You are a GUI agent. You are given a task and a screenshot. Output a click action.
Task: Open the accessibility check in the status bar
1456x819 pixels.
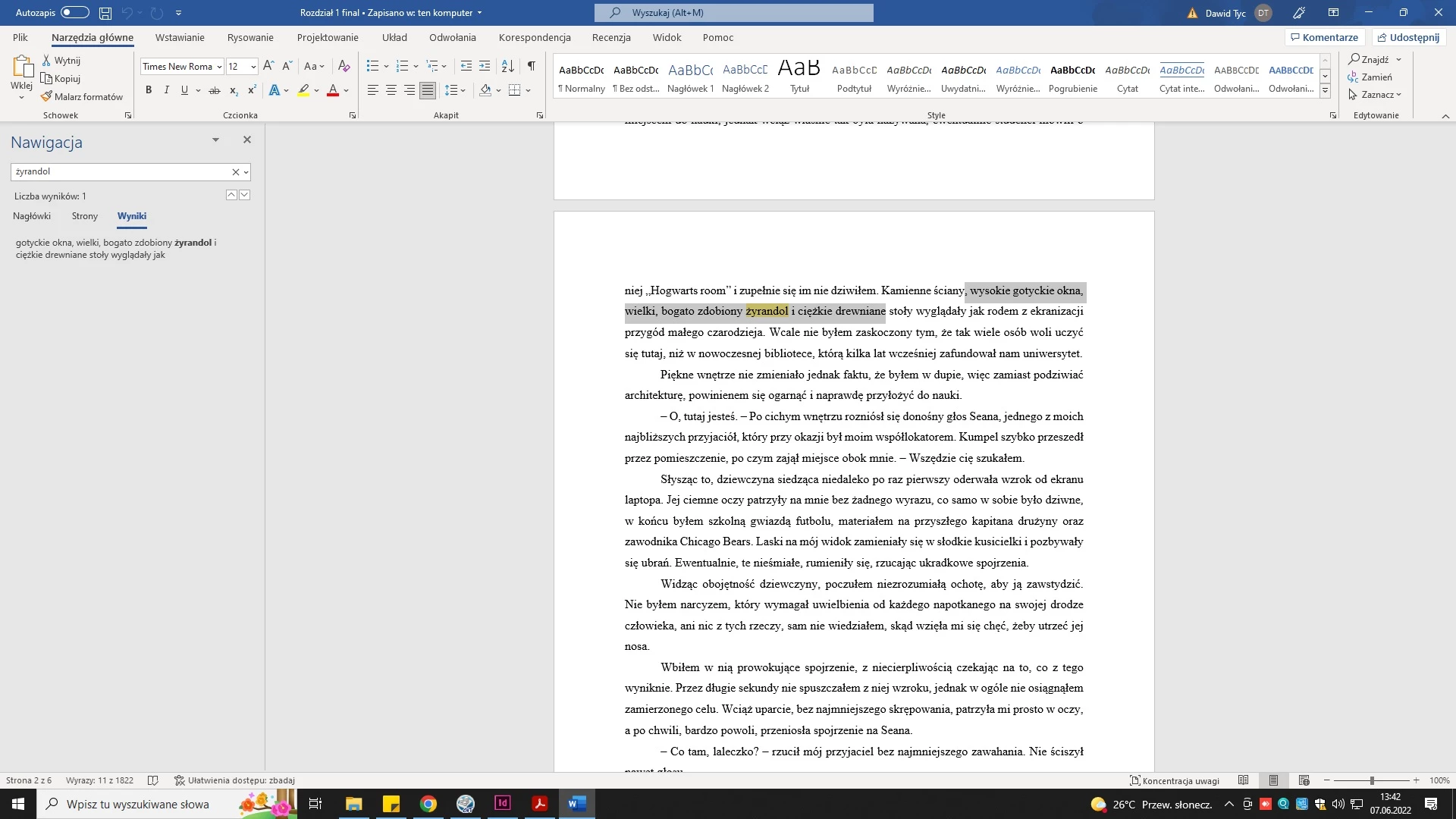point(234,780)
